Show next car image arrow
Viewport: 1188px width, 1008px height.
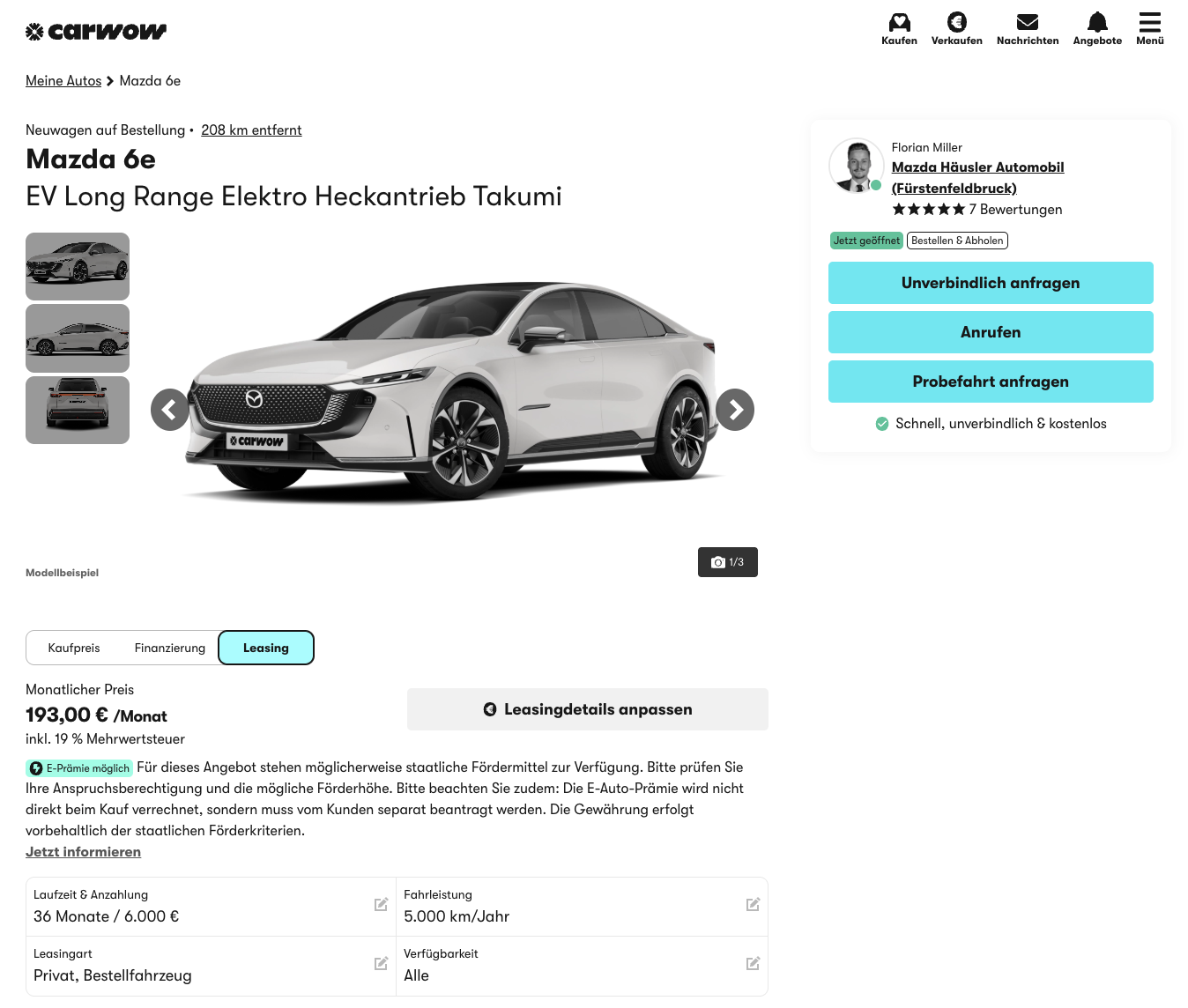tap(735, 410)
